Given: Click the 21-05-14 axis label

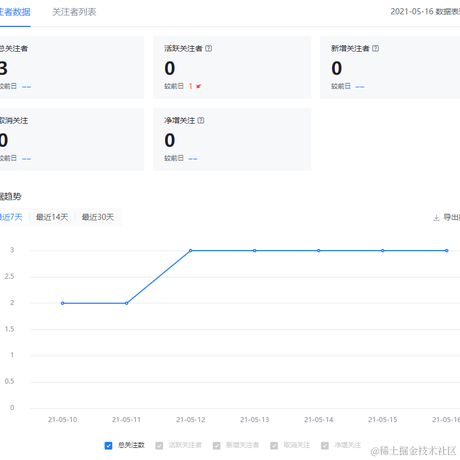Looking at the screenshot, I should tap(319, 420).
